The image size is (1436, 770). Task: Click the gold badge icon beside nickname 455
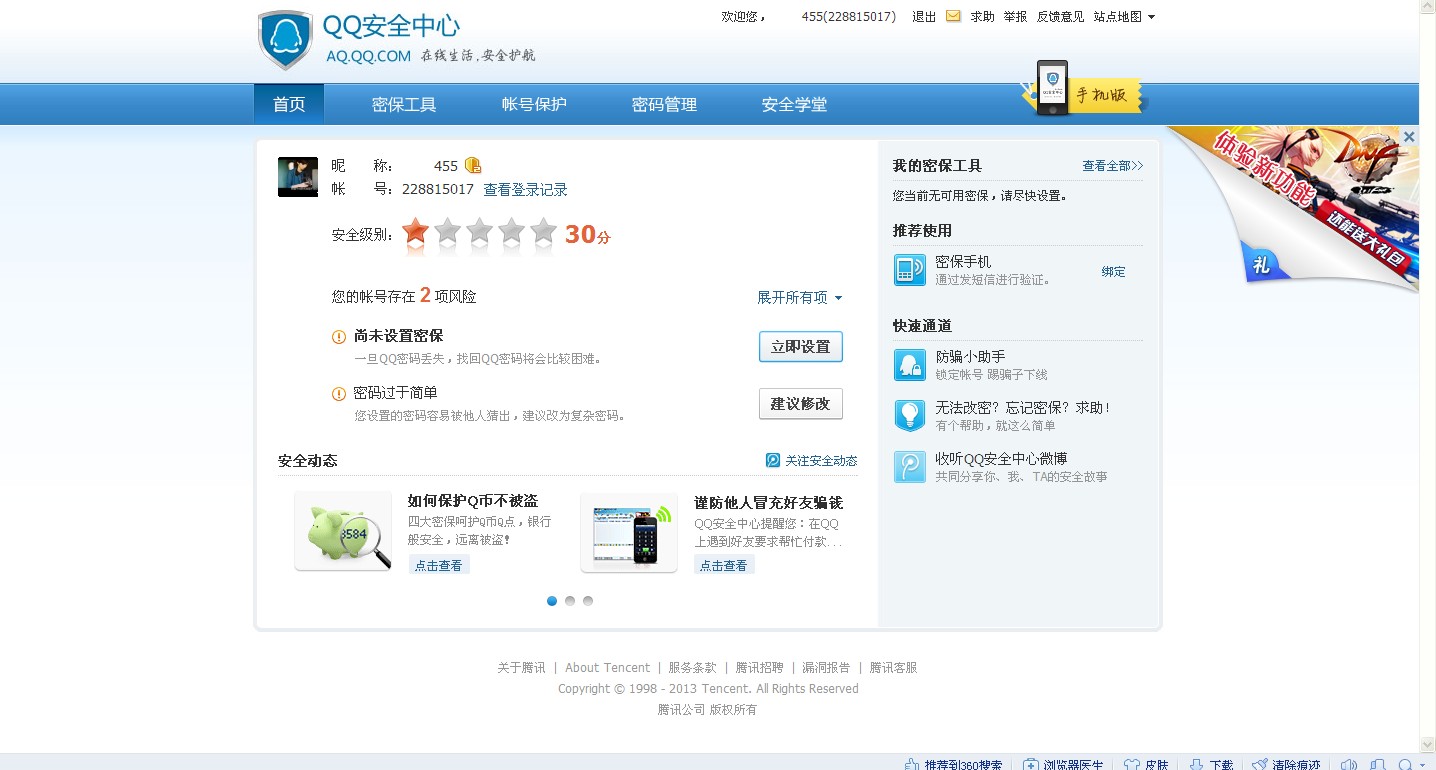(x=473, y=165)
